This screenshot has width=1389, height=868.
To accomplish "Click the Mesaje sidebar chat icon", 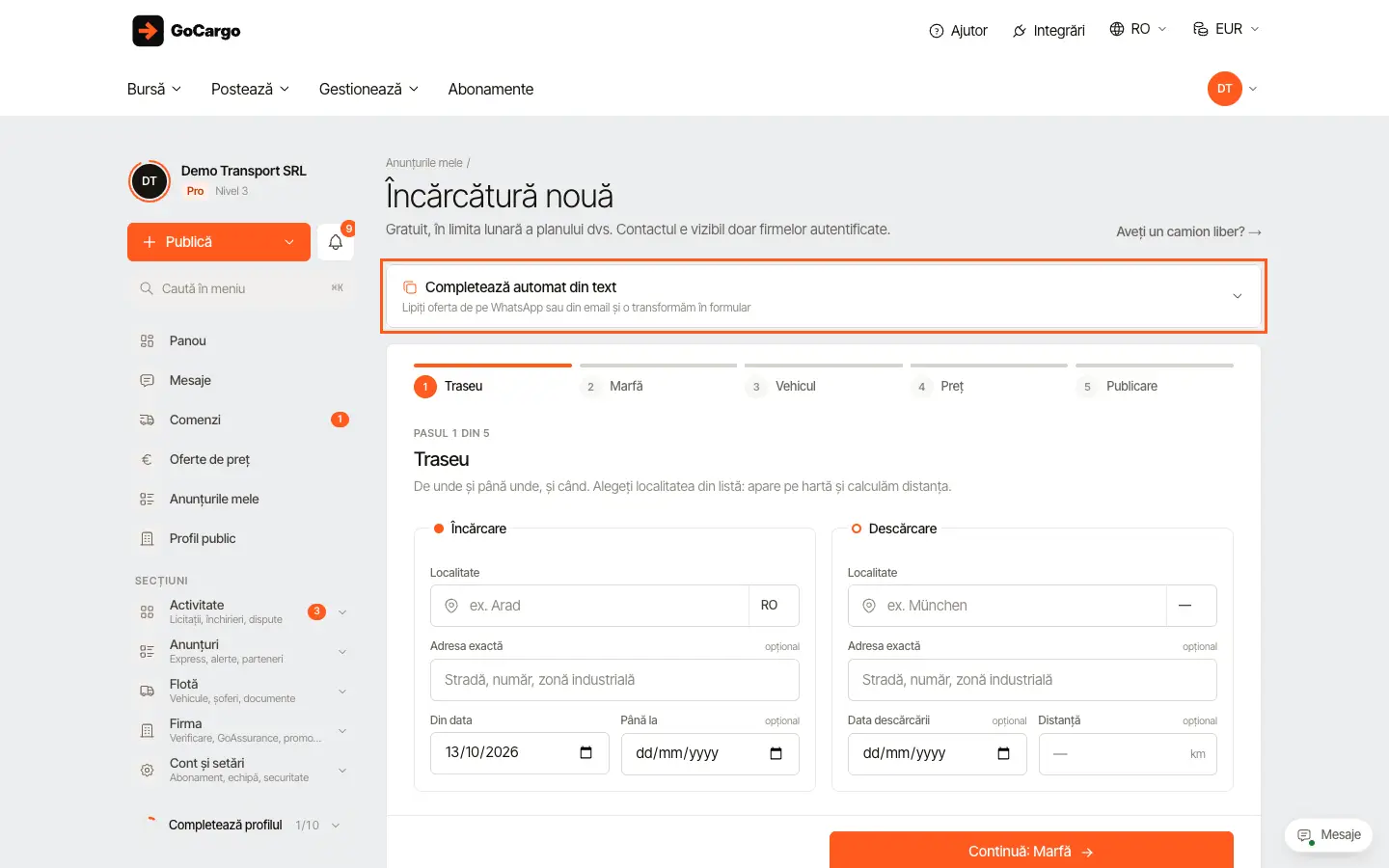I will click(147, 380).
